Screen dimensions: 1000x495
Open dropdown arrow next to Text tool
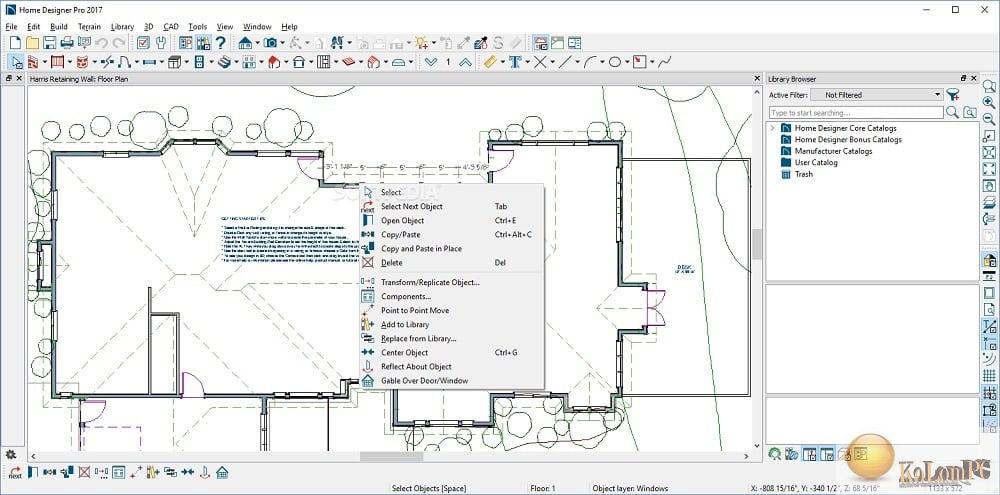tap(527, 62)
